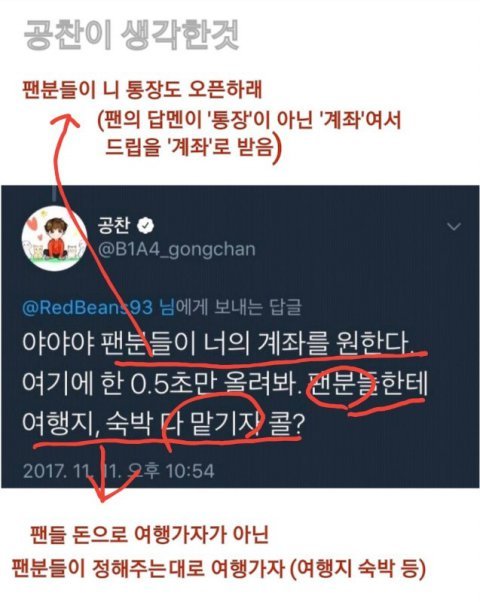This screenshot has height=602, width=480.
Task: Click the red-circled word 팬분들
Action: click(342, 384)
